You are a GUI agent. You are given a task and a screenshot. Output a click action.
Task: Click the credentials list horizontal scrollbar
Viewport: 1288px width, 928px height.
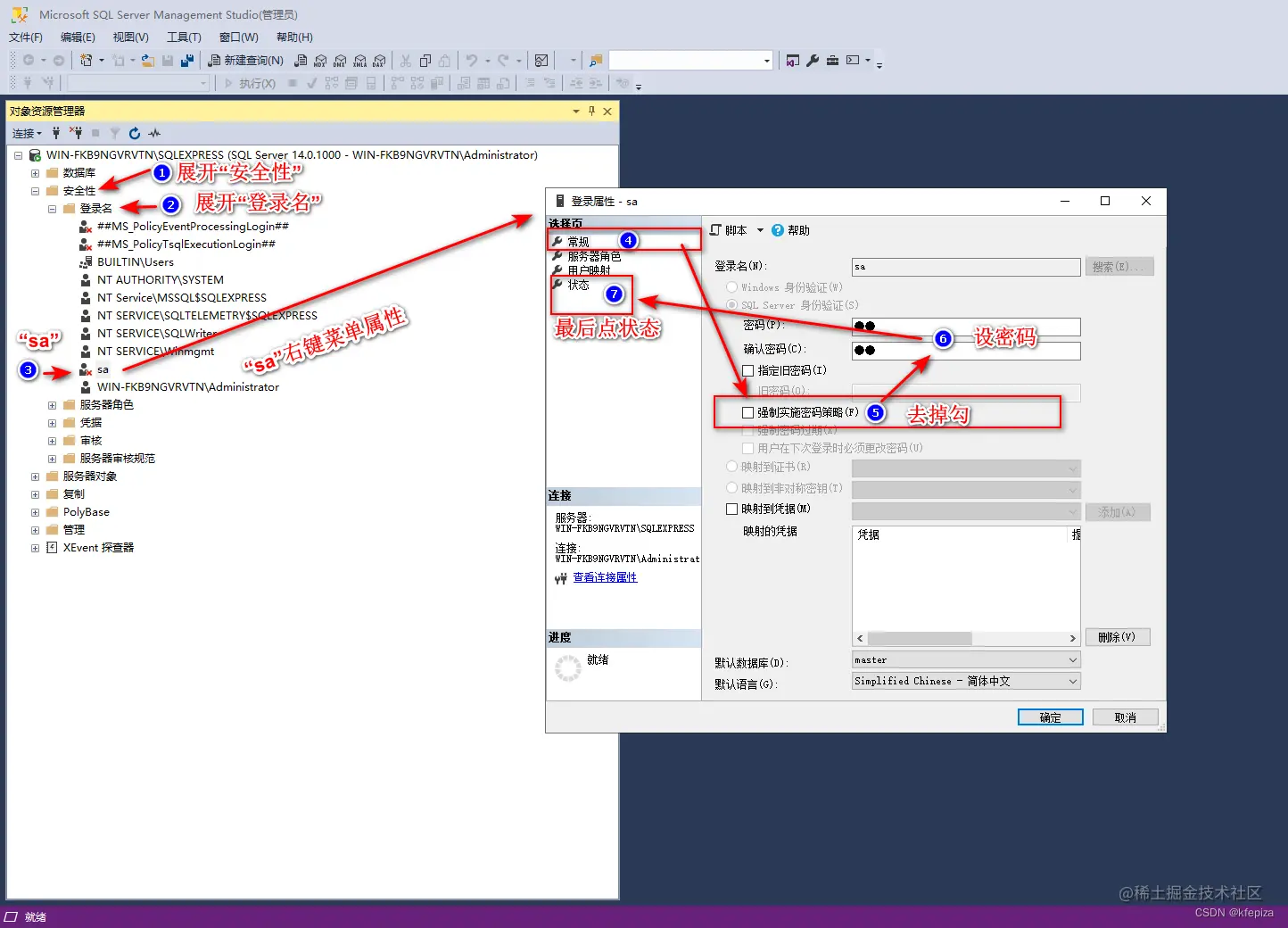967,639
